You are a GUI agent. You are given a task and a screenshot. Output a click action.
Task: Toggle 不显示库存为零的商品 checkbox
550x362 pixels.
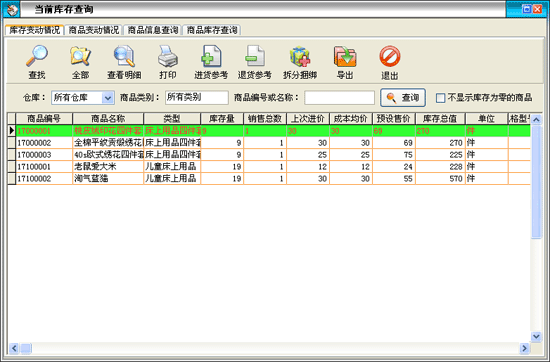tap(440, 98)
